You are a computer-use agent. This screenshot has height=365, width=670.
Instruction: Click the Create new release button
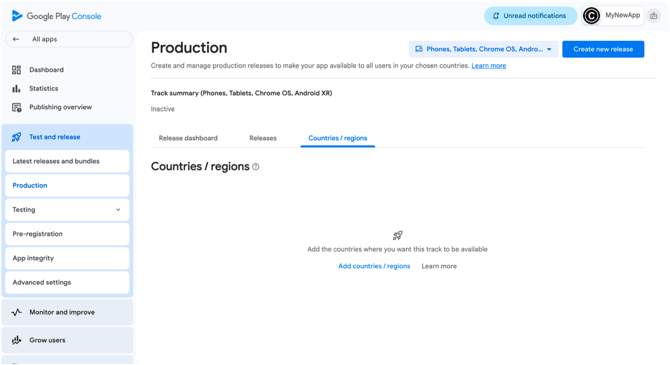(603, 49)
